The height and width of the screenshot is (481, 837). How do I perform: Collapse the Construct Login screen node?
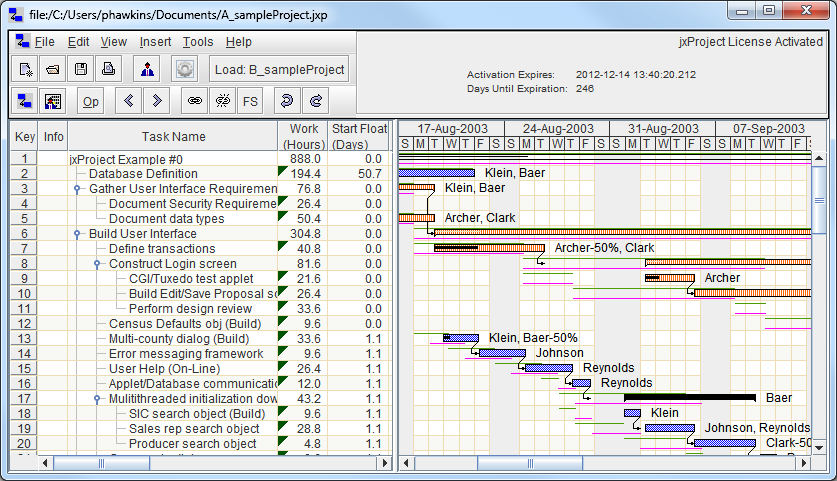(x=98, y=264)
